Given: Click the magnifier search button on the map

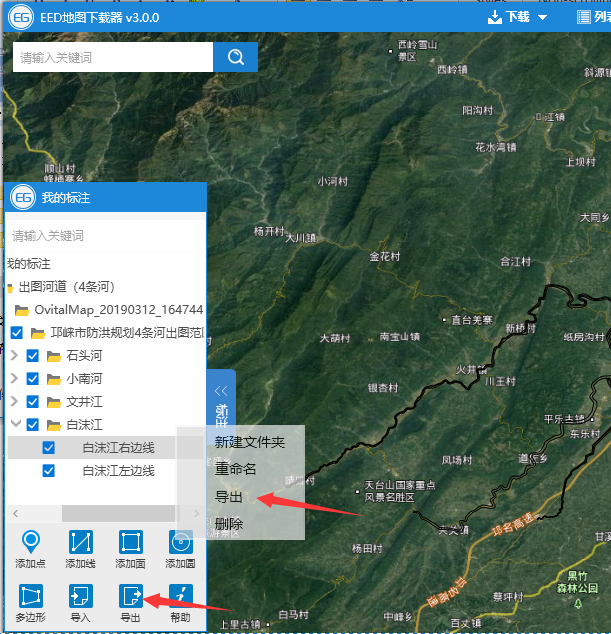Looking at the screenshot, I should (x=236, y=57).
